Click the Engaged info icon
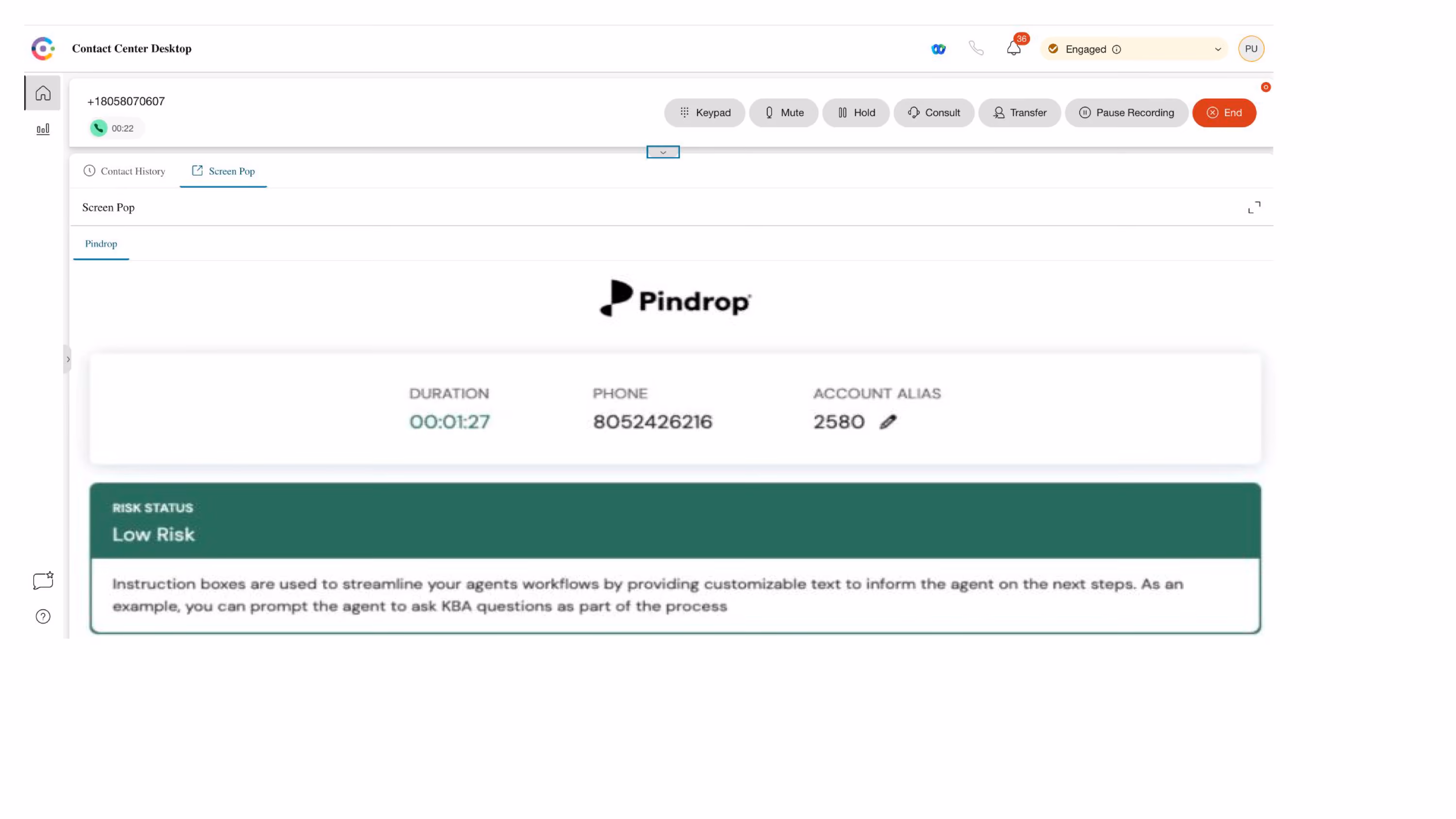Image resolution: width=1456 pixels, height=819 pixels. click(1116, 49)
